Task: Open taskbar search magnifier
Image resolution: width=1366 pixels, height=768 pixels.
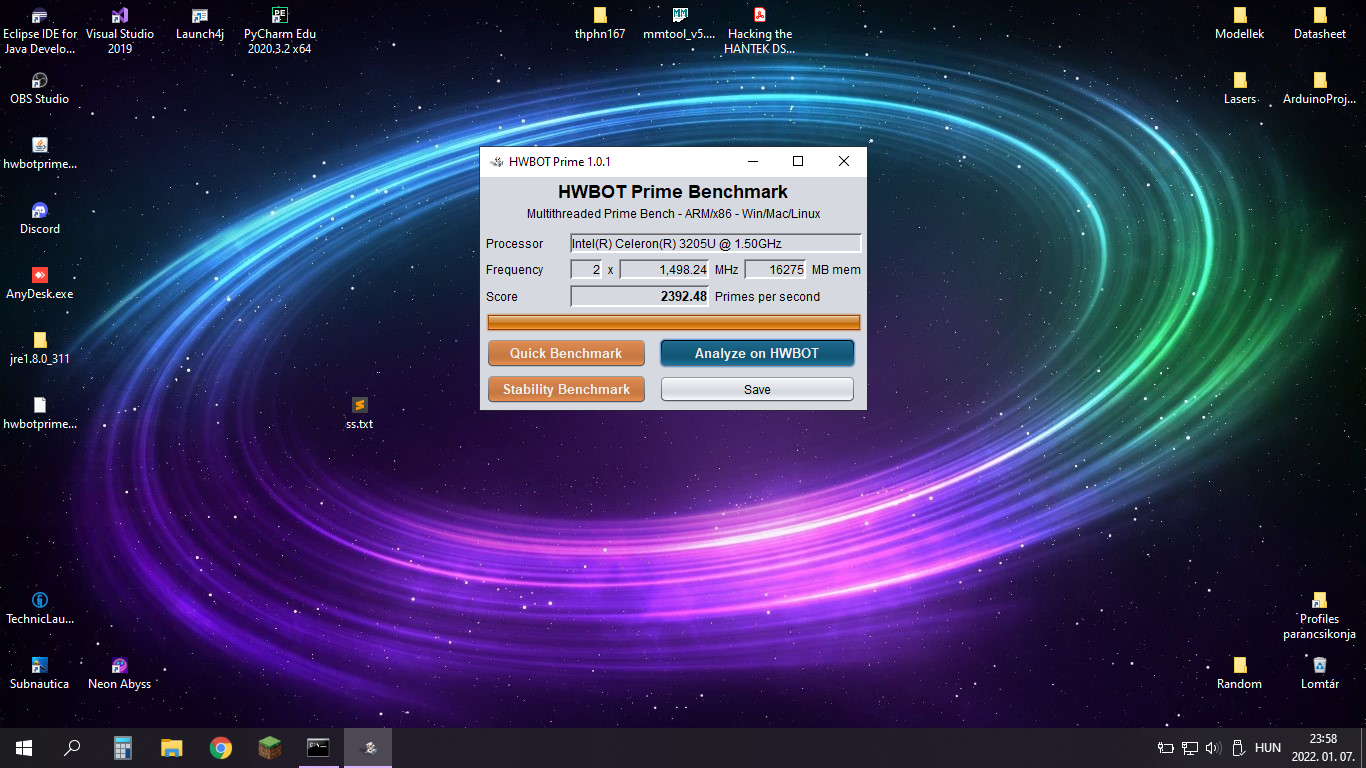Action: (x=72, y=748)
